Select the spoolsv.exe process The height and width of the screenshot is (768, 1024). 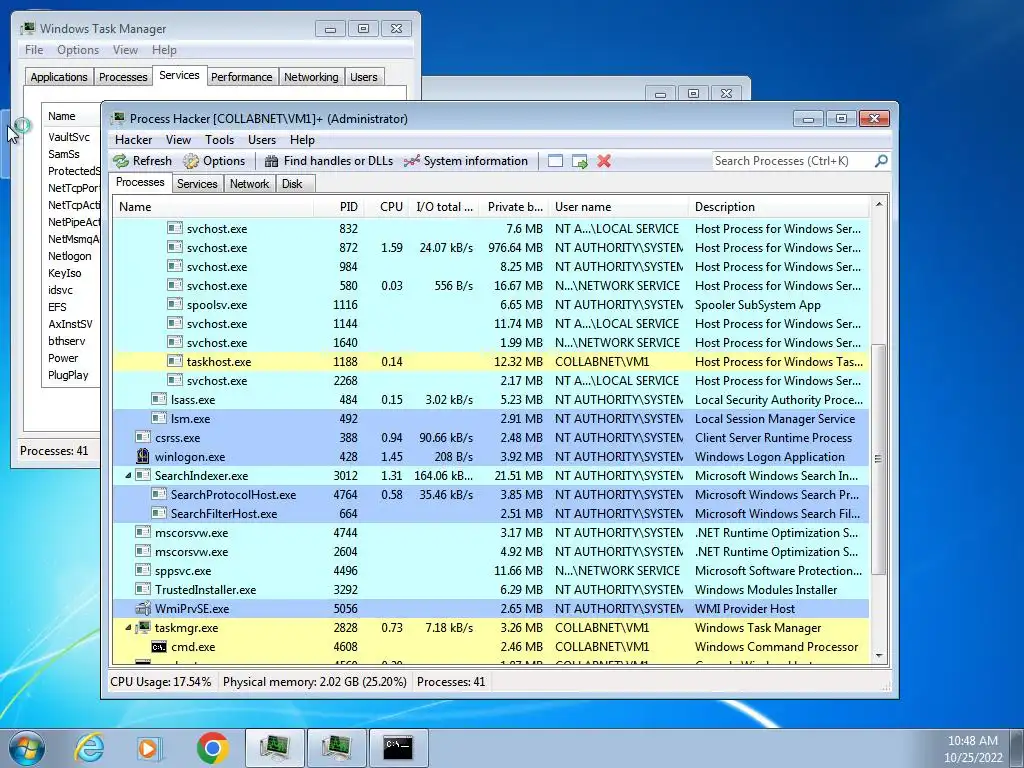[490, 305]
